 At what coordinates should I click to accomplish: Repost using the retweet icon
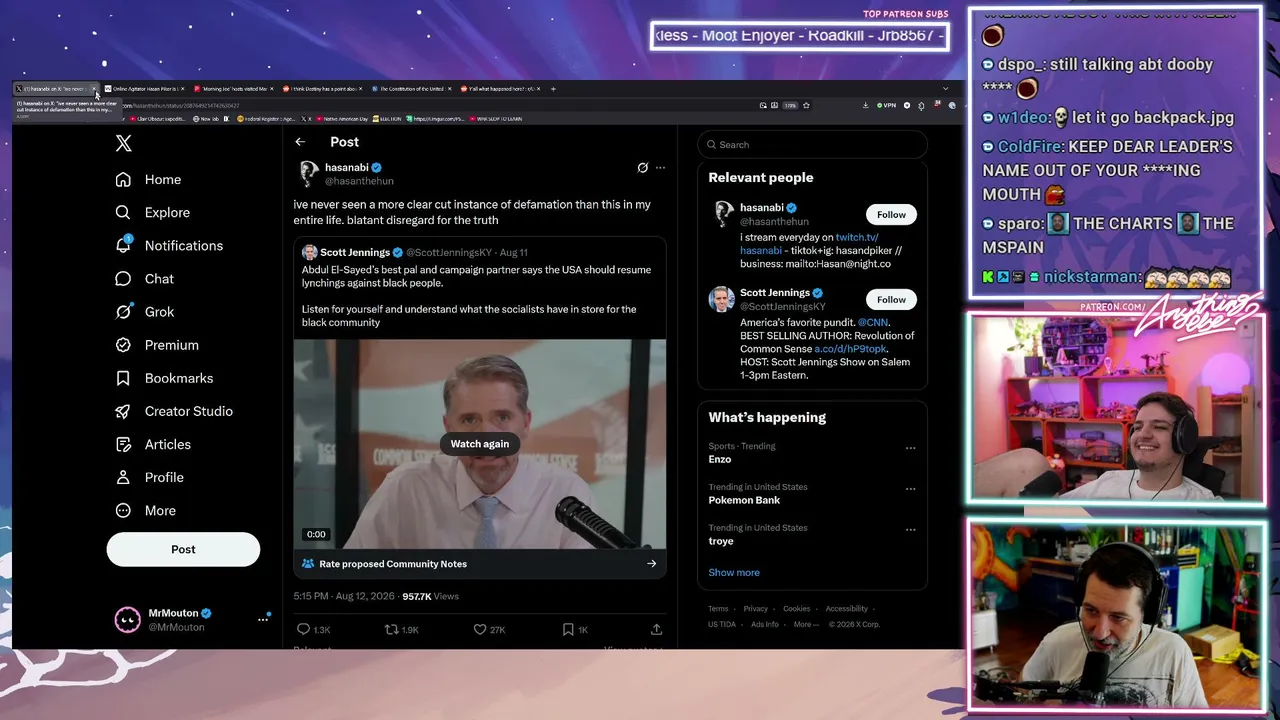pyautogui.click(x=391, y=629)
